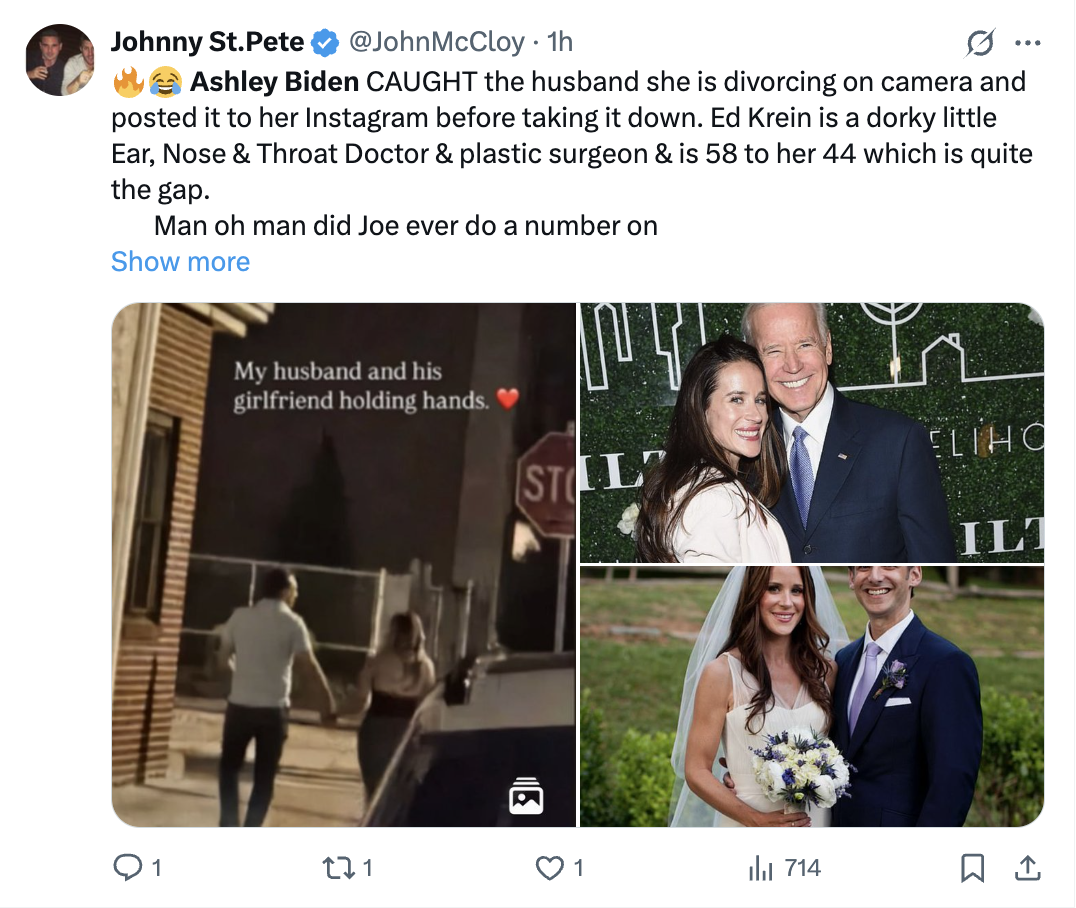The width and height of the screenshot is (1076, 908).
Task: Like the post with the heart icon
Action: (549, 868)
